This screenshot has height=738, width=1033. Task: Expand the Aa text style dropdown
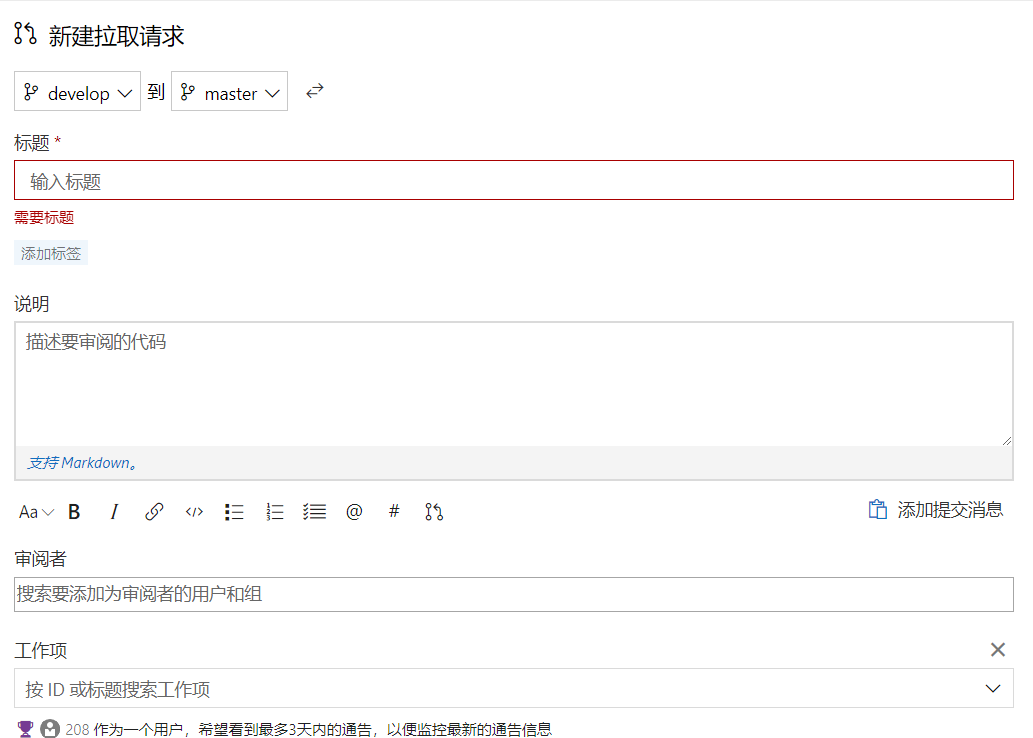(x=36, y=511)
